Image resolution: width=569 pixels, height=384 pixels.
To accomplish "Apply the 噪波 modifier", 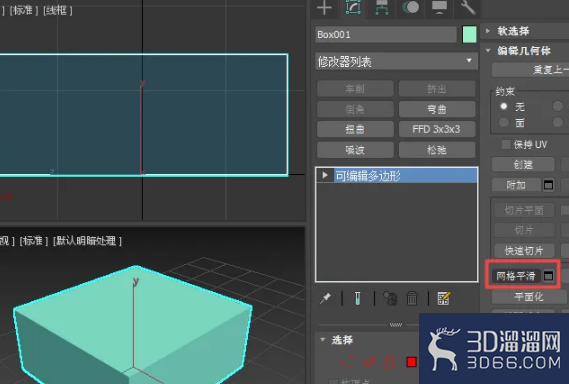I will [x=355, y=150].
